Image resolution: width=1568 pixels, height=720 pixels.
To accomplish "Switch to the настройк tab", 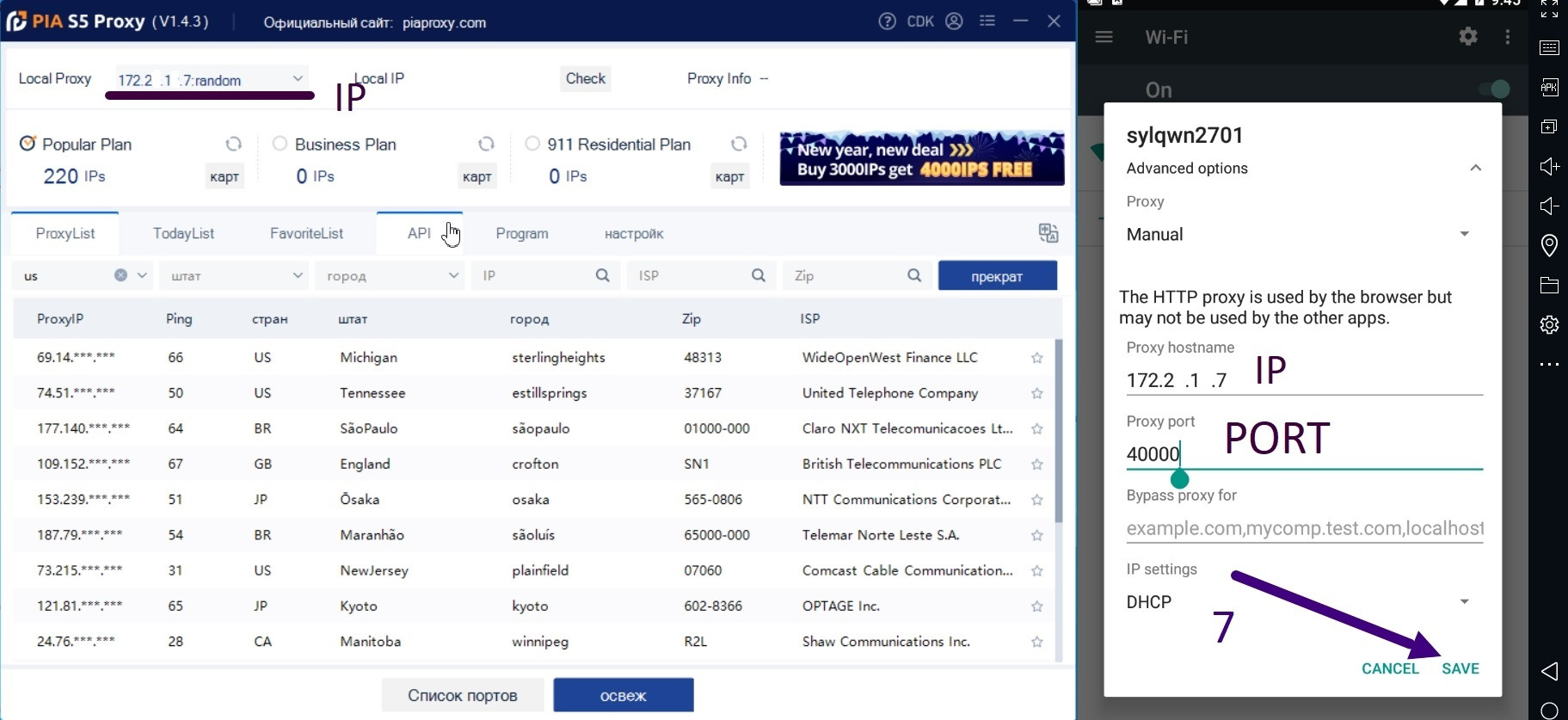I will (634, 233).
